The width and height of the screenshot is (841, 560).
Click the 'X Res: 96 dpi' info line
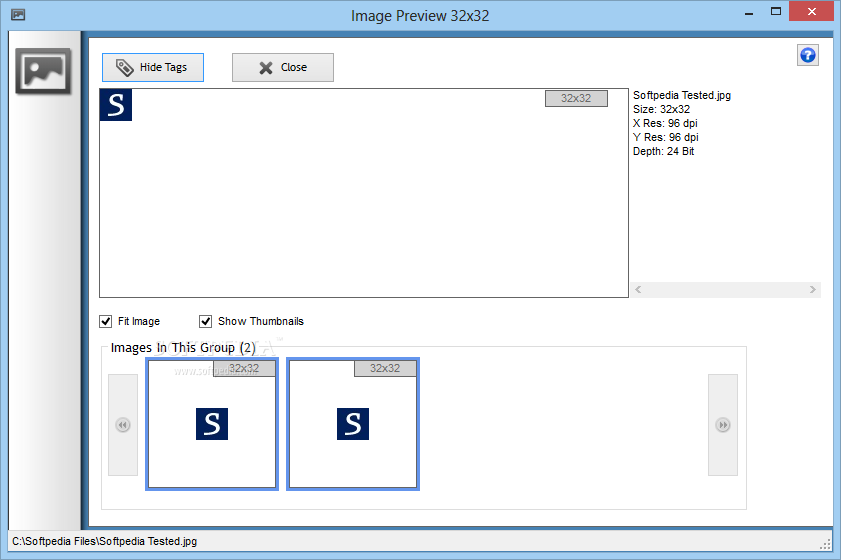coord(665,123)
